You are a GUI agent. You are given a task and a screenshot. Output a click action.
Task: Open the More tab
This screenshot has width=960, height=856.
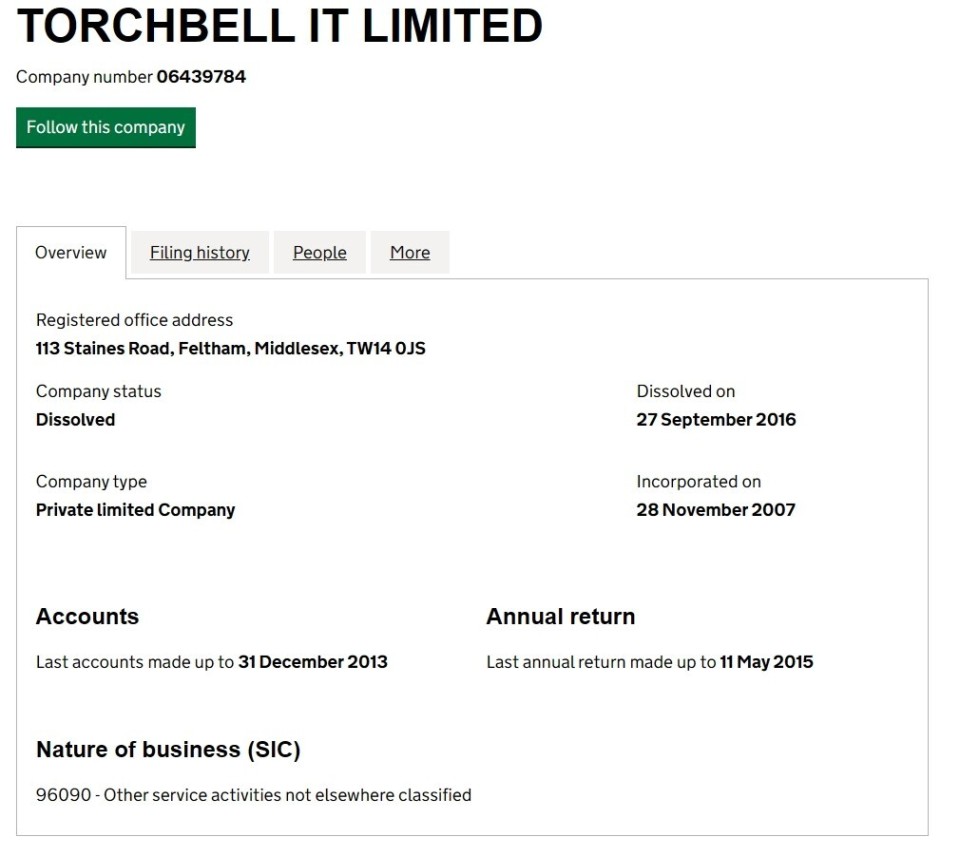tap(410, 252)
